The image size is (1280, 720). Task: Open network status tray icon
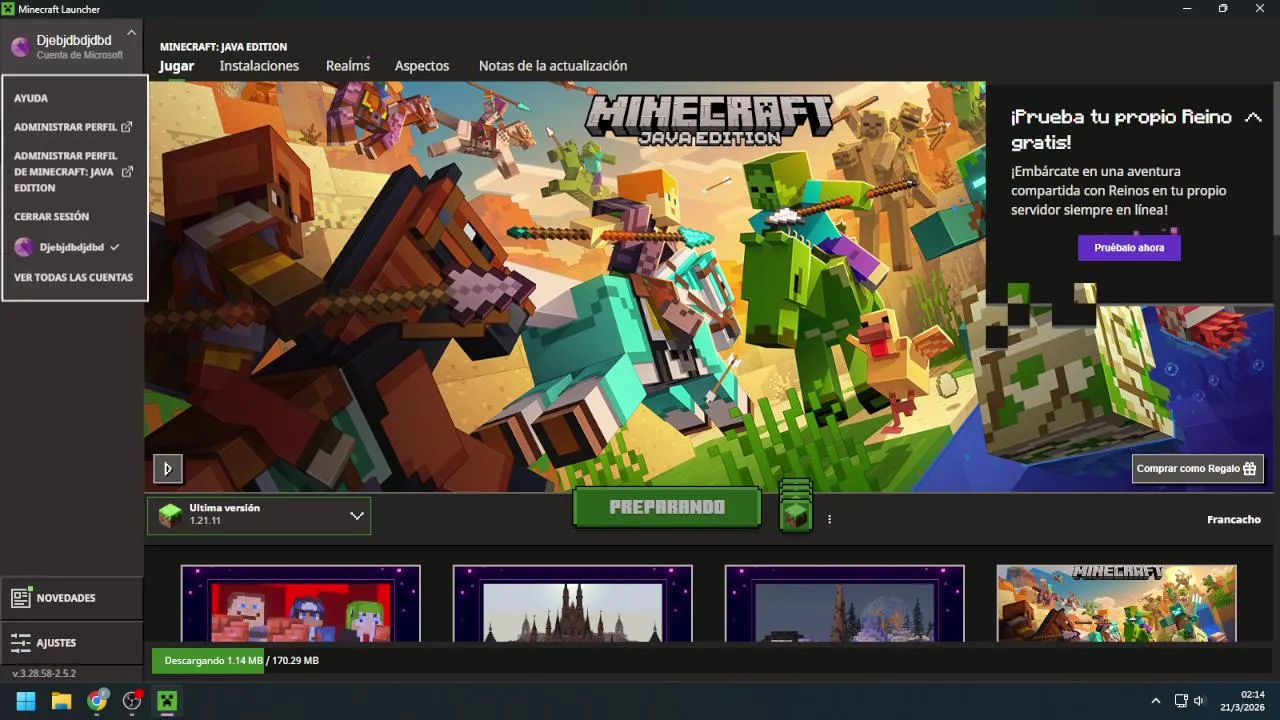pos(1181,701)
